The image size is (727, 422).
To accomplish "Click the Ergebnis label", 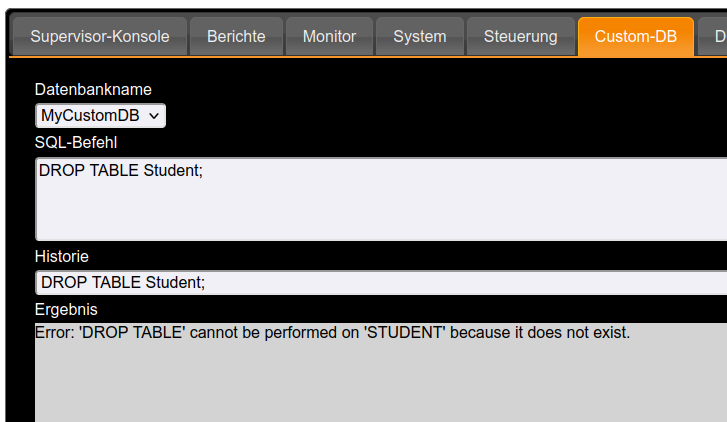I will [66, 309].
